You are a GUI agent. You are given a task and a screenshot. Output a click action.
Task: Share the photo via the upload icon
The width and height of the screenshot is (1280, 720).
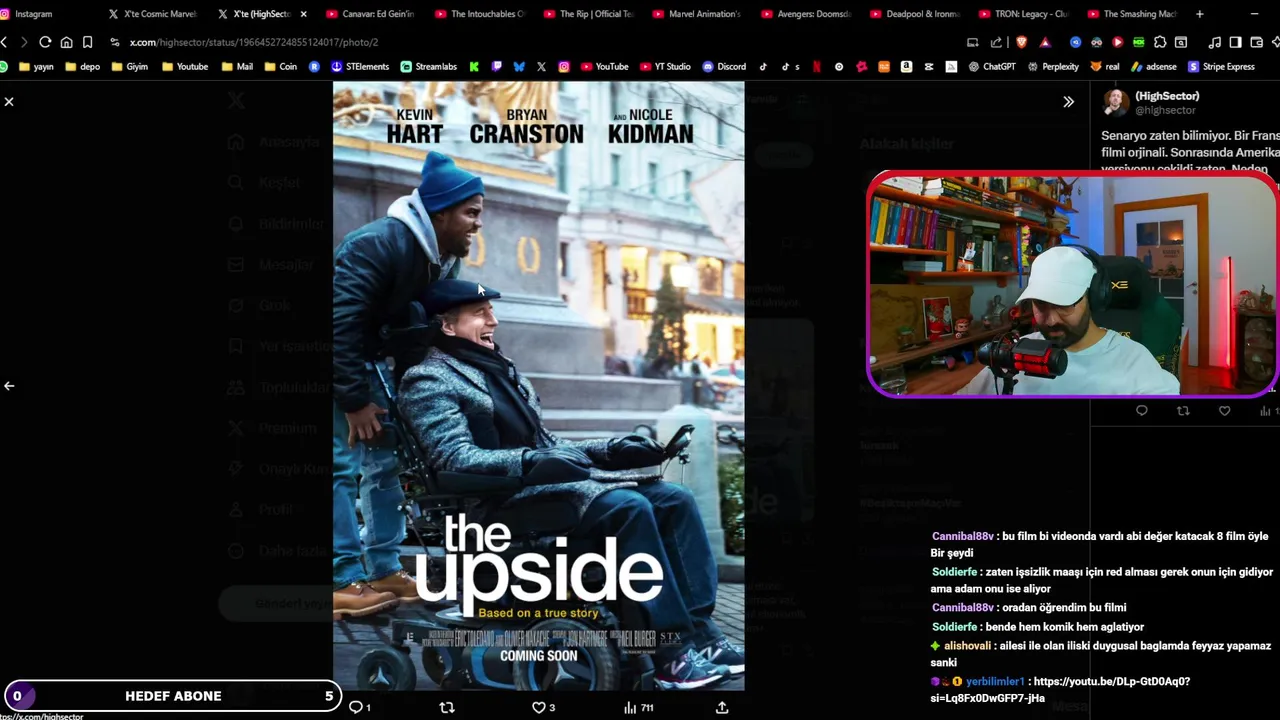(x=722, y=707)
